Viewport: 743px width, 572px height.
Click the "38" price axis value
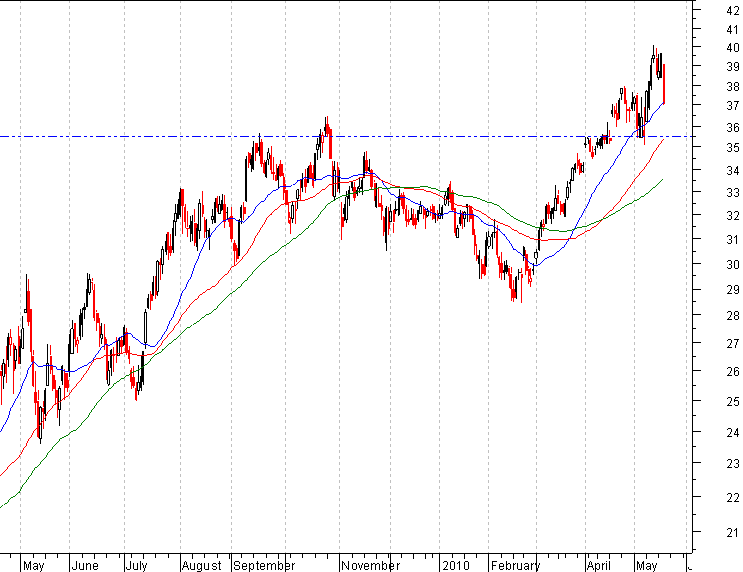pos(733,86)
